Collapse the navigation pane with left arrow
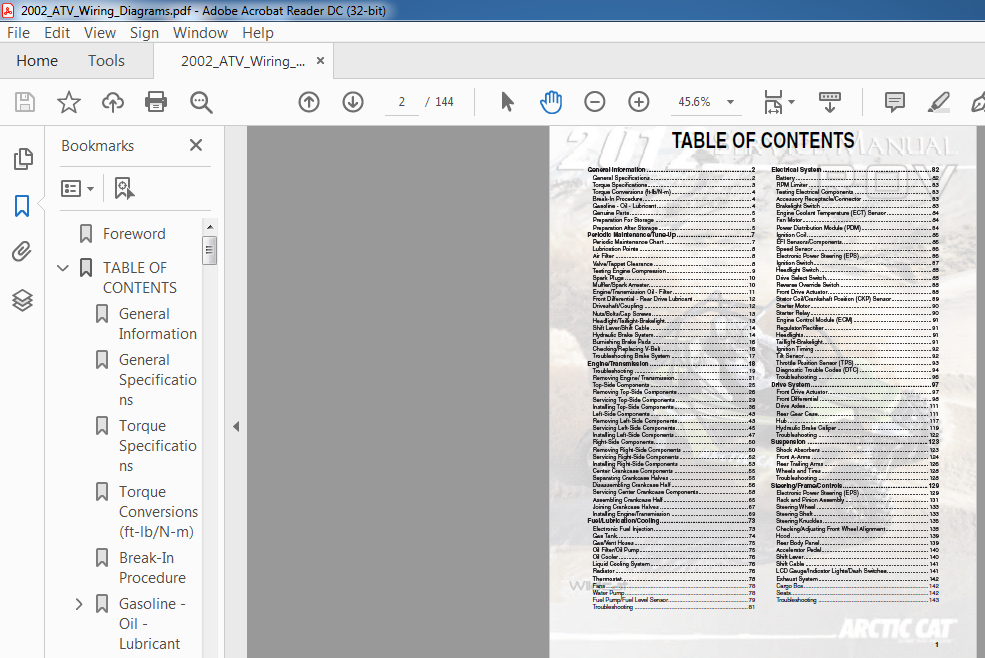 236,426
